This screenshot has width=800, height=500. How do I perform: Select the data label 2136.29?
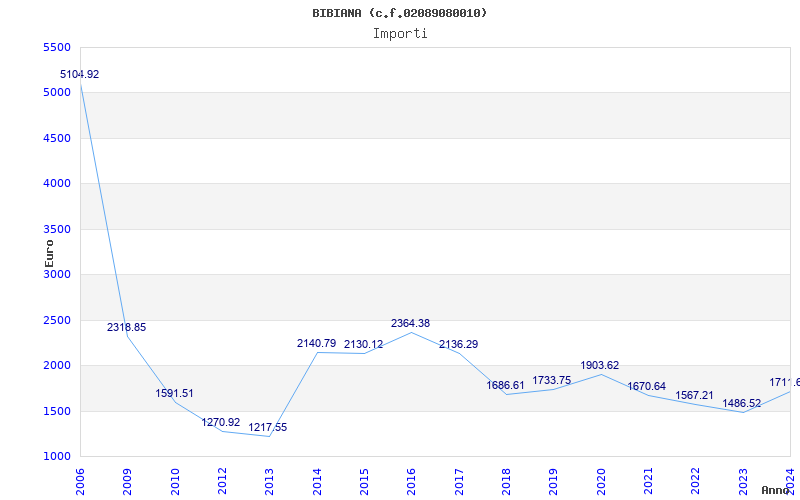click(x=459, y=344)
